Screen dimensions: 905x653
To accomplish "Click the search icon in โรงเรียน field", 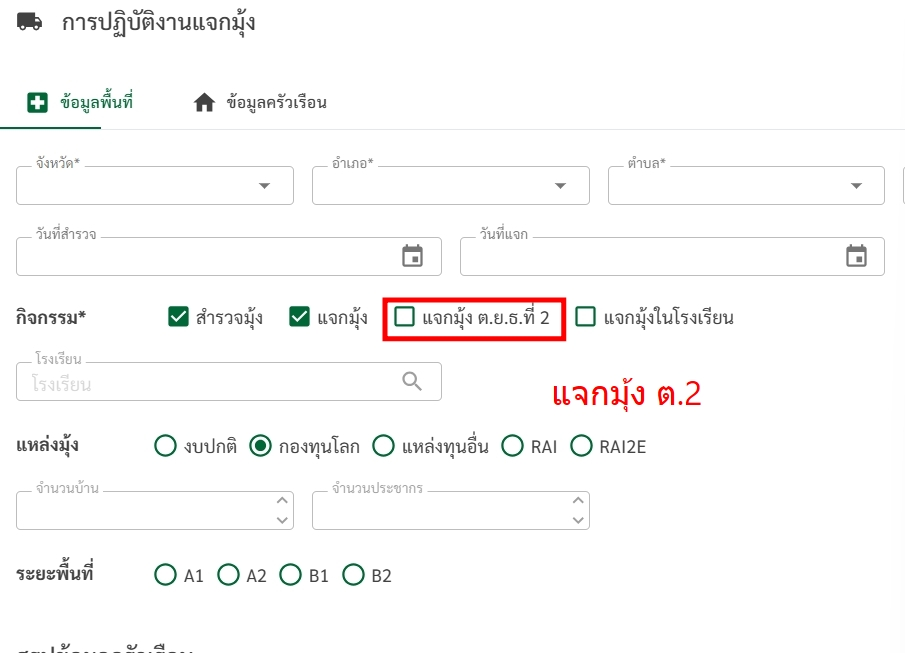I will [412, 381].
